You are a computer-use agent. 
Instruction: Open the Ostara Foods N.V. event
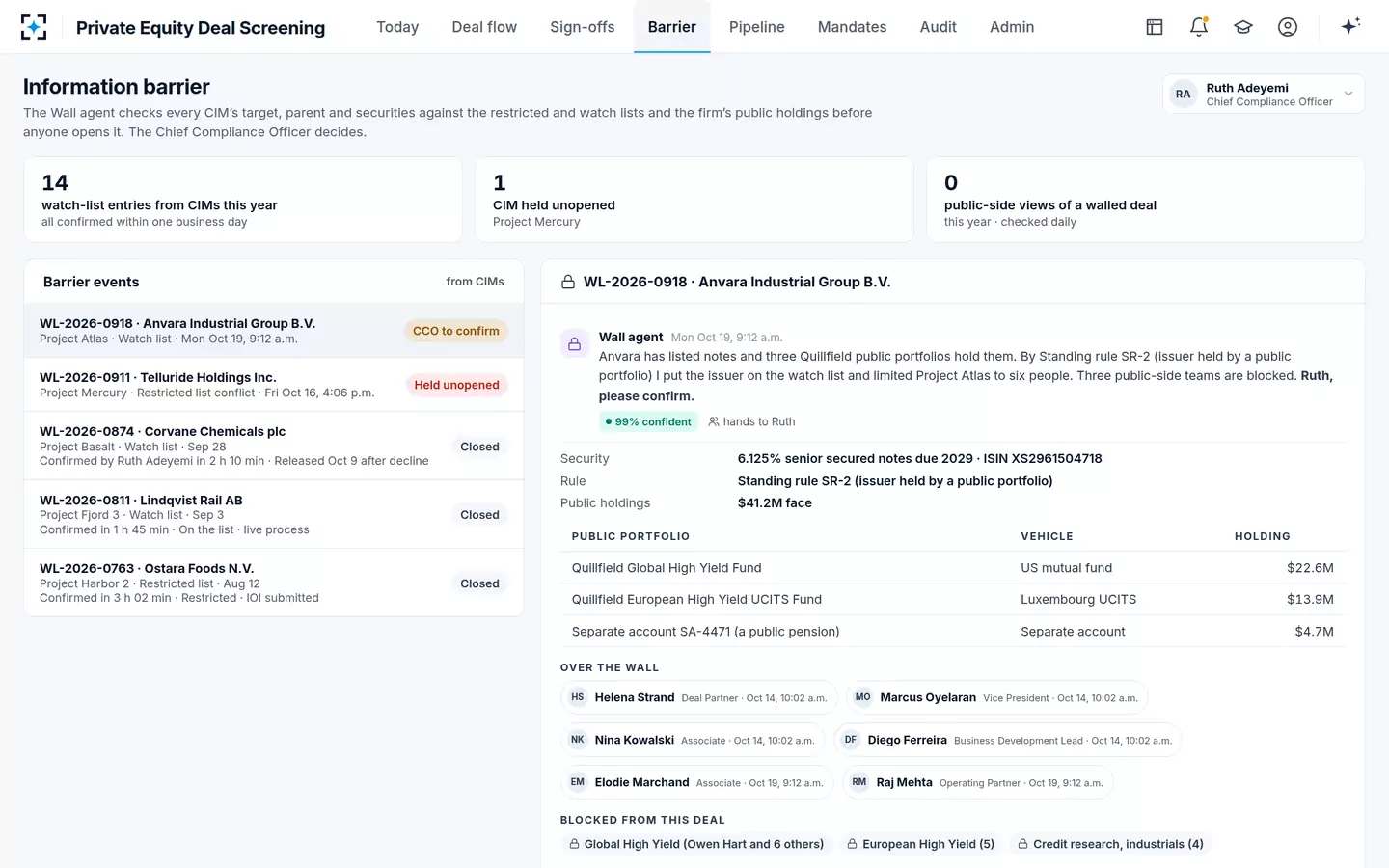point(274,583)
